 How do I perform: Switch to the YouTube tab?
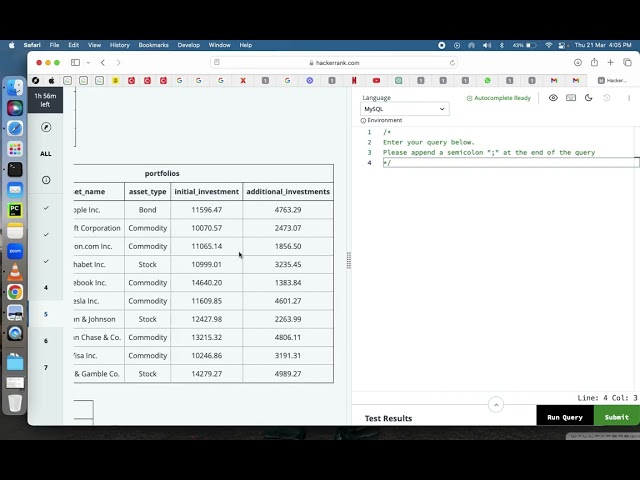[376, 80]
